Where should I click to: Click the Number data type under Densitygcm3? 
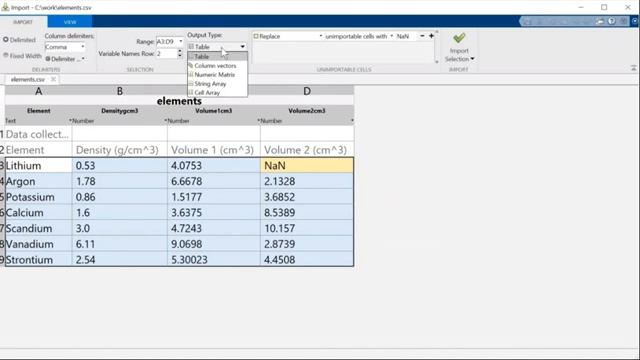pos(82,121)
